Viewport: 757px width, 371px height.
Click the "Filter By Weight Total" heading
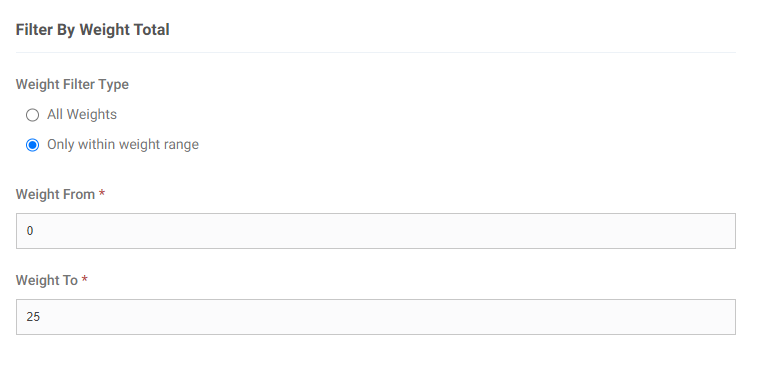point(93,29)
